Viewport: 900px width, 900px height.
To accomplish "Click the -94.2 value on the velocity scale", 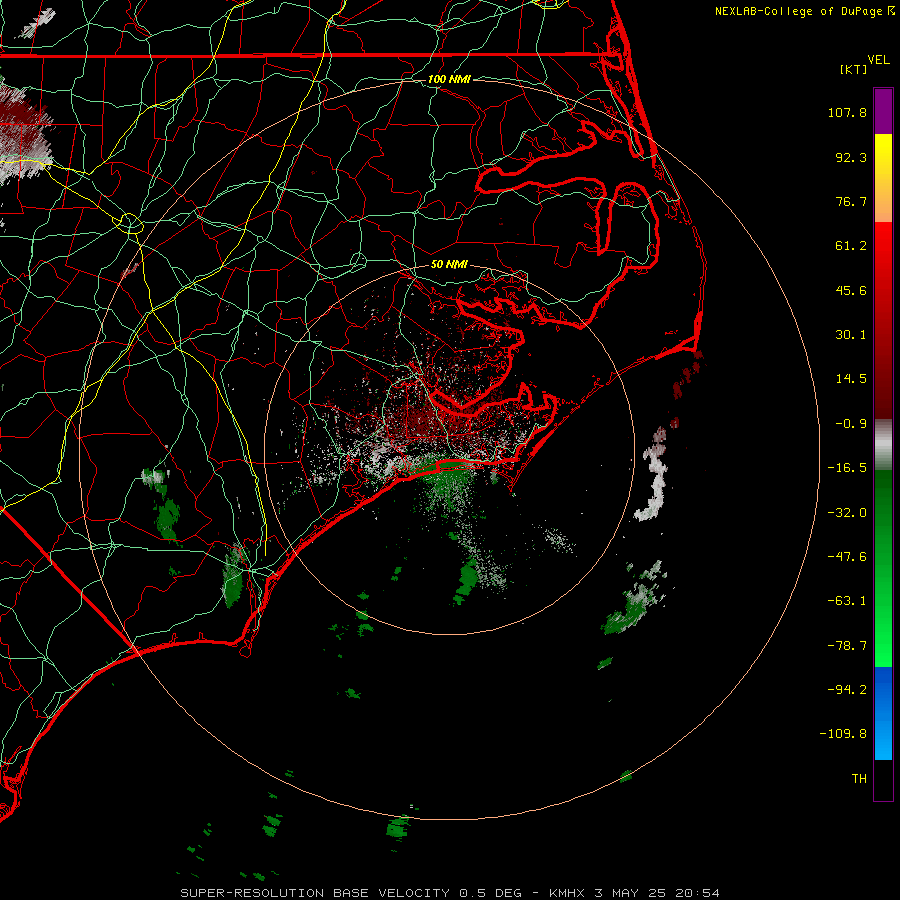I will coord(847,689).
